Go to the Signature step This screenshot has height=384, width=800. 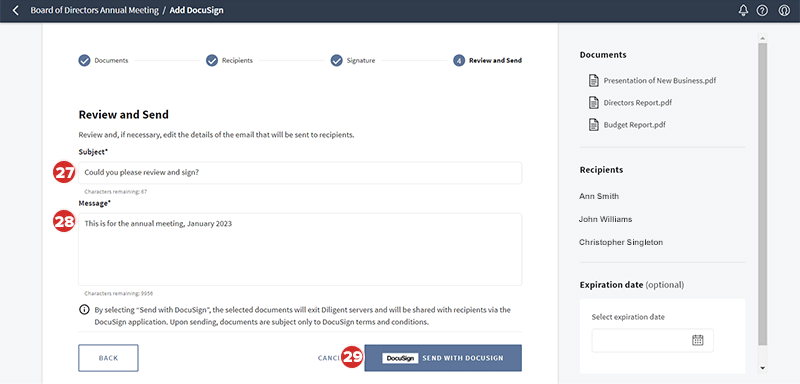click(353, 61)
